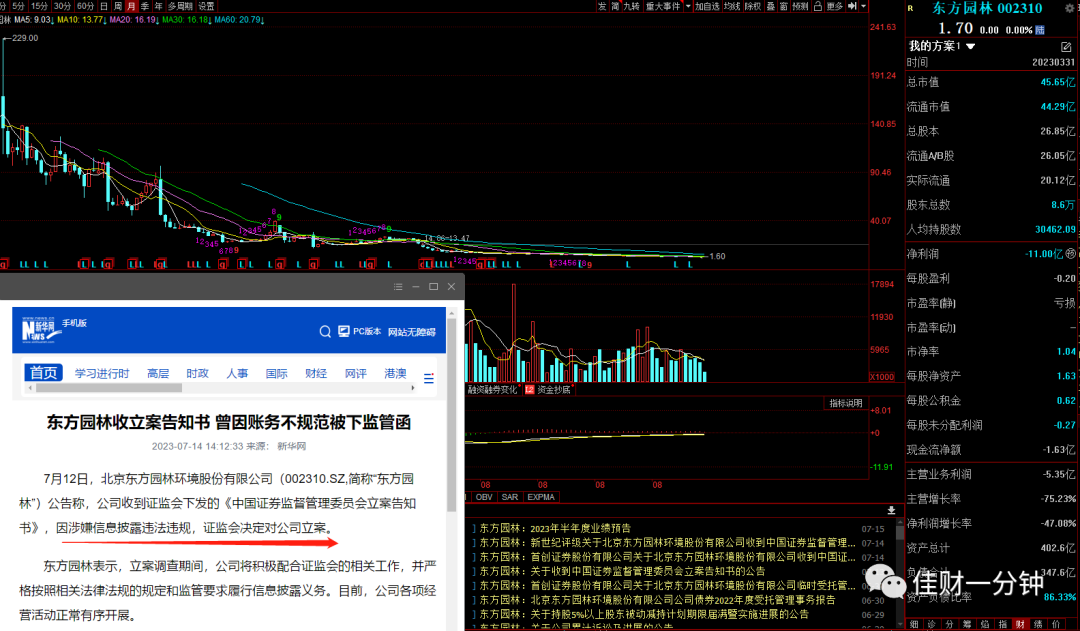Select the 筹 bottom tab

point(967,624)
